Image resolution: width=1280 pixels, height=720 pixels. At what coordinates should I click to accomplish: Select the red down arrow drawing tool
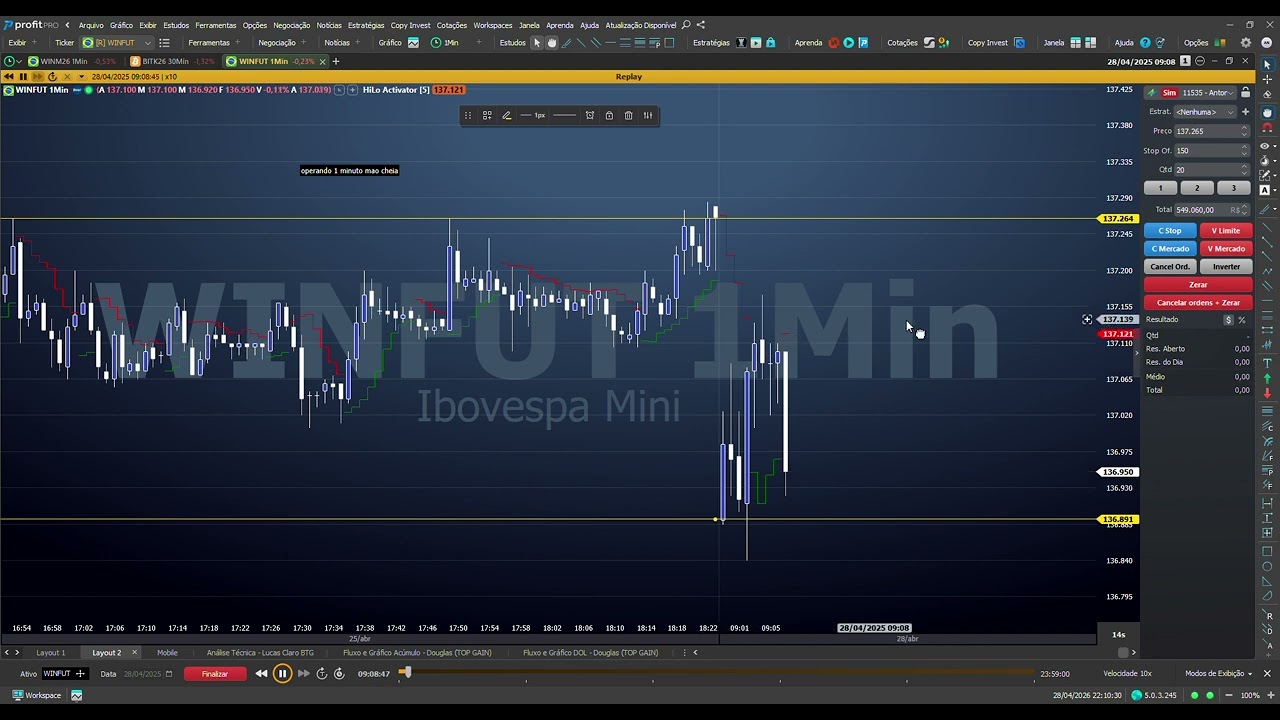click(x=1267, y=393)
